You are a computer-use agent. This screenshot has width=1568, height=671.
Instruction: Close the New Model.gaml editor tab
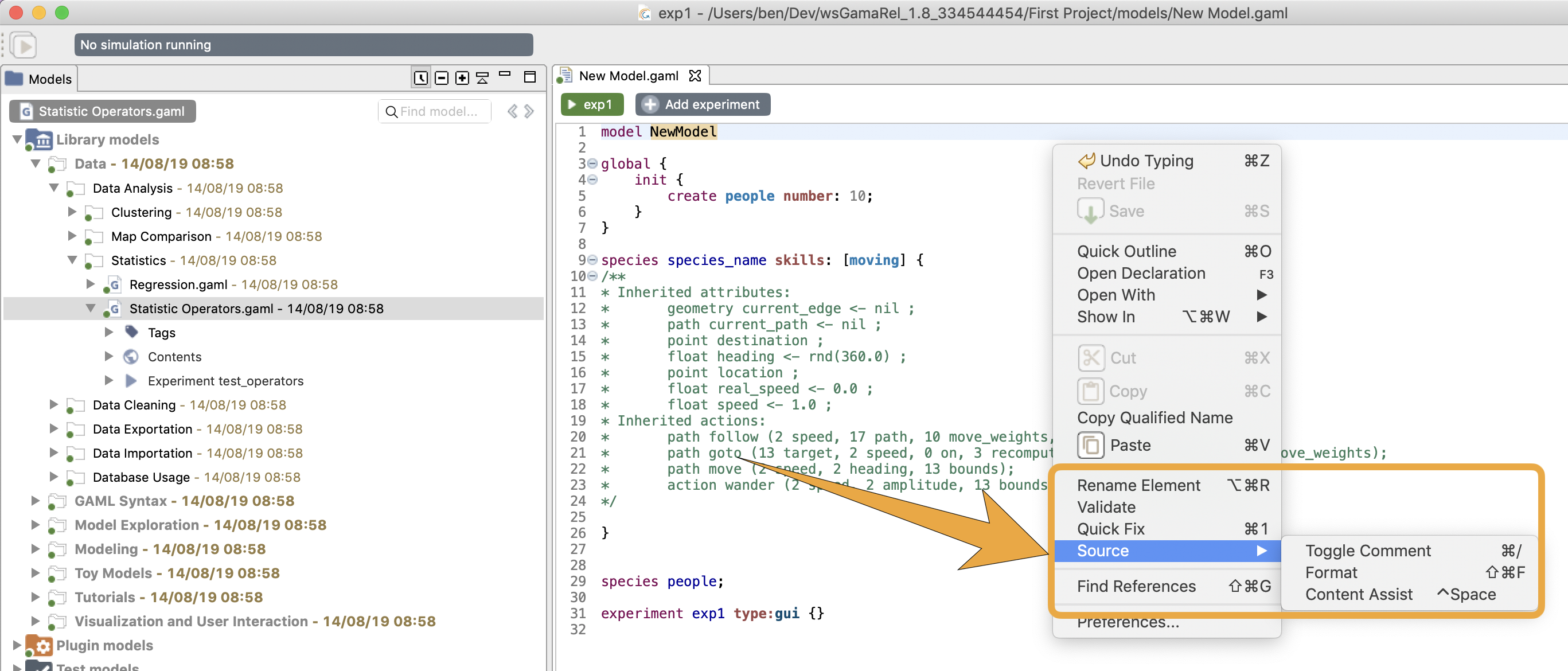[695, 76]
